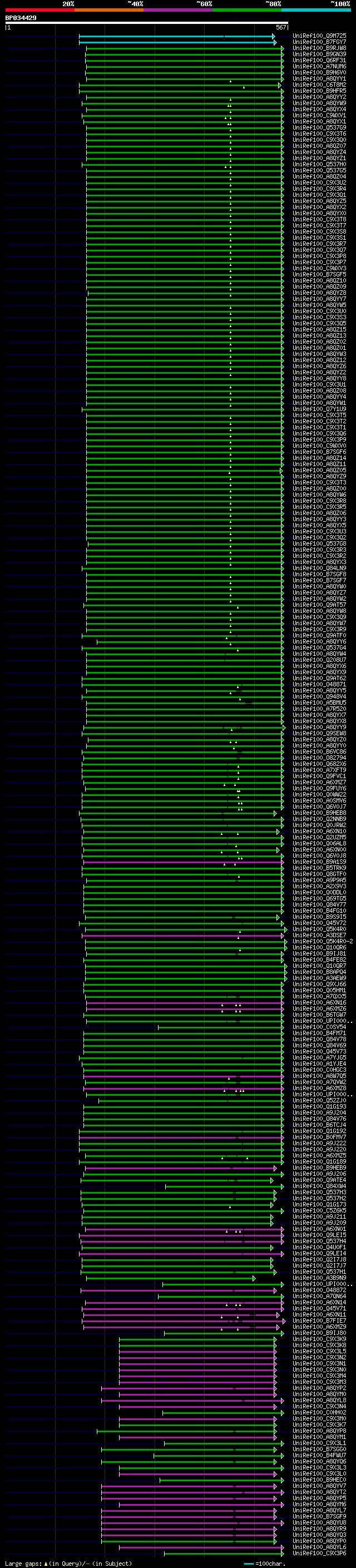This screenshot has height=1568, width=356.
Task: Open hit UniRef100_B9GN39
Action: pos(319,54)
